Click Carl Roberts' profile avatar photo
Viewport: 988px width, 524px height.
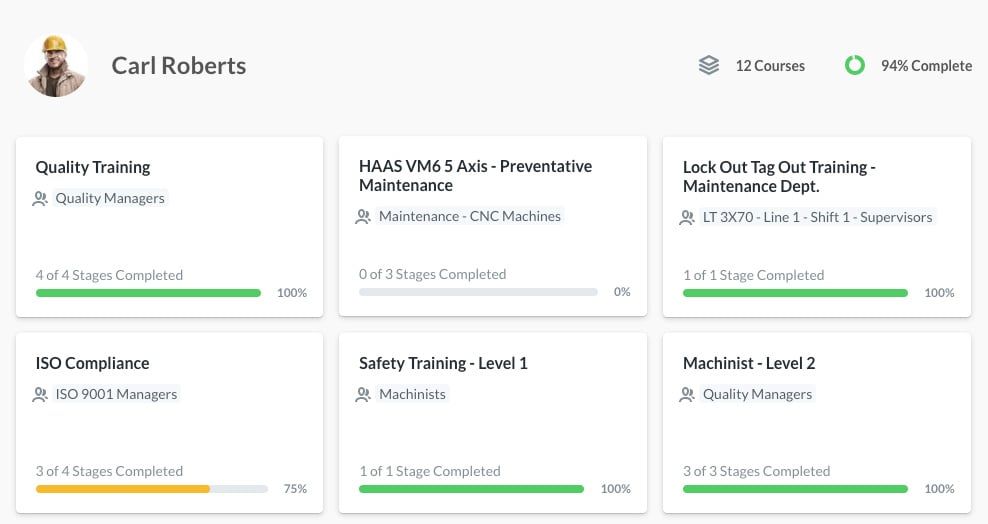56,65
